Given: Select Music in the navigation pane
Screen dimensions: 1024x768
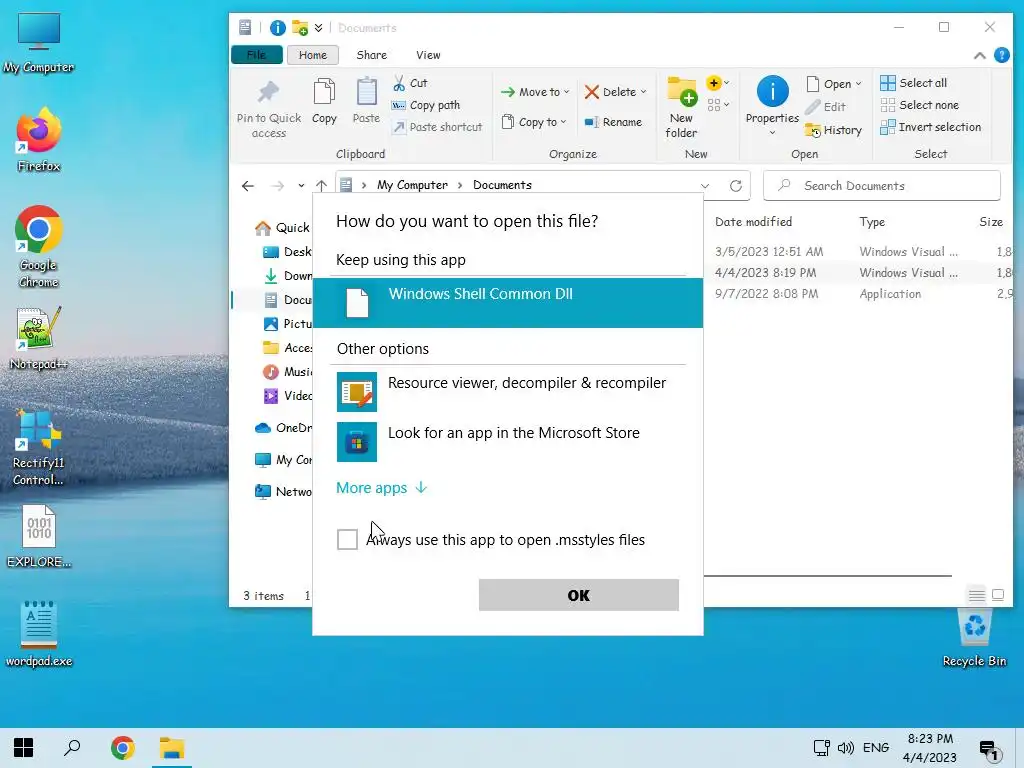Looking at the screenshot, I should 287,372.
